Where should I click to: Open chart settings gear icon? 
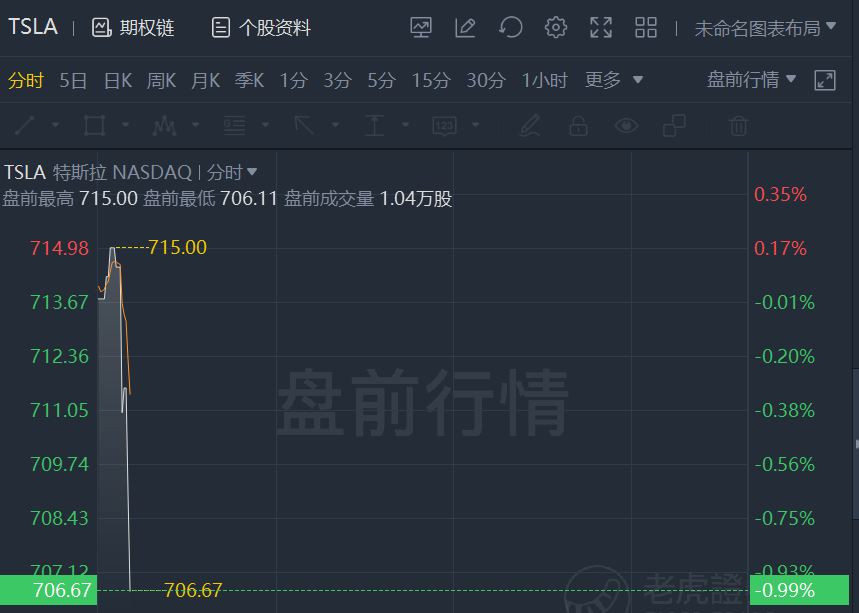click(x=556, y=27)
